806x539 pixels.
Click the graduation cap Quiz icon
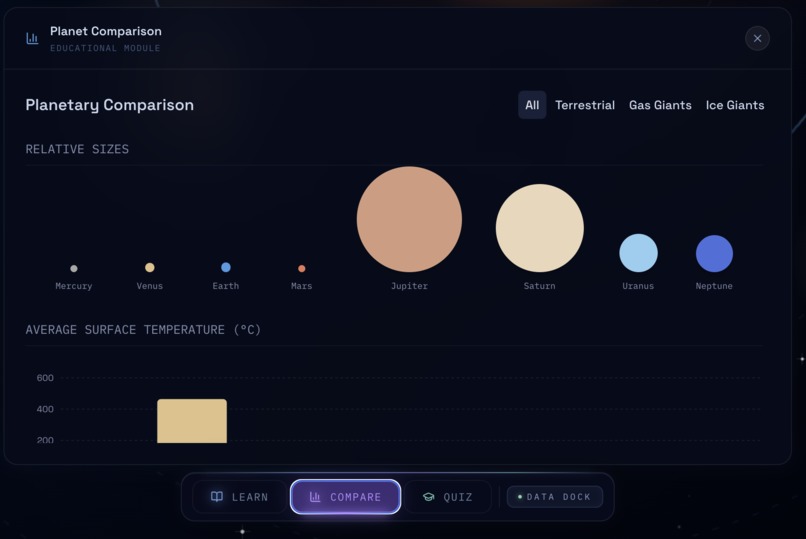(x=429, y=497)
